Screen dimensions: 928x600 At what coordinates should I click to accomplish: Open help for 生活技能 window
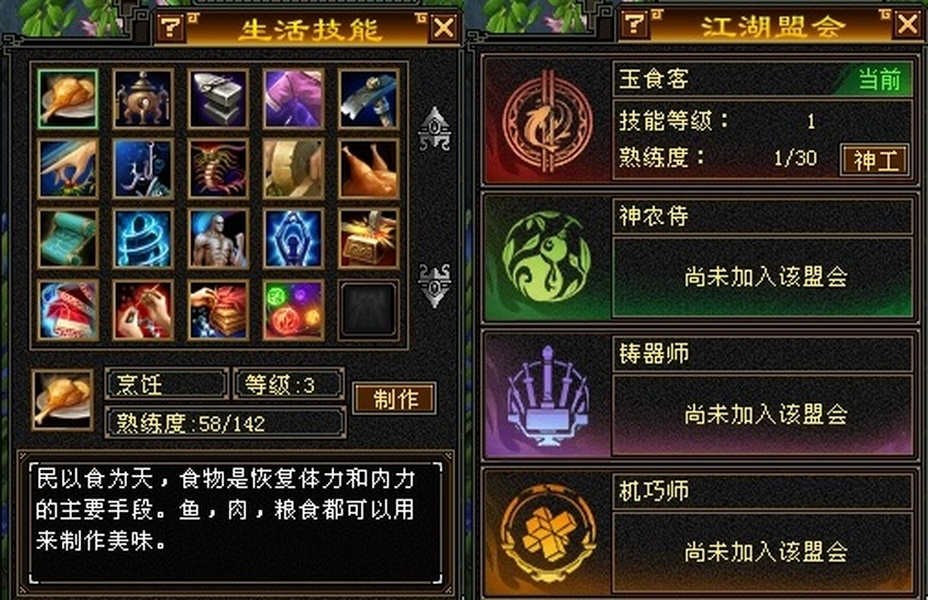click(x=171, y=27)
